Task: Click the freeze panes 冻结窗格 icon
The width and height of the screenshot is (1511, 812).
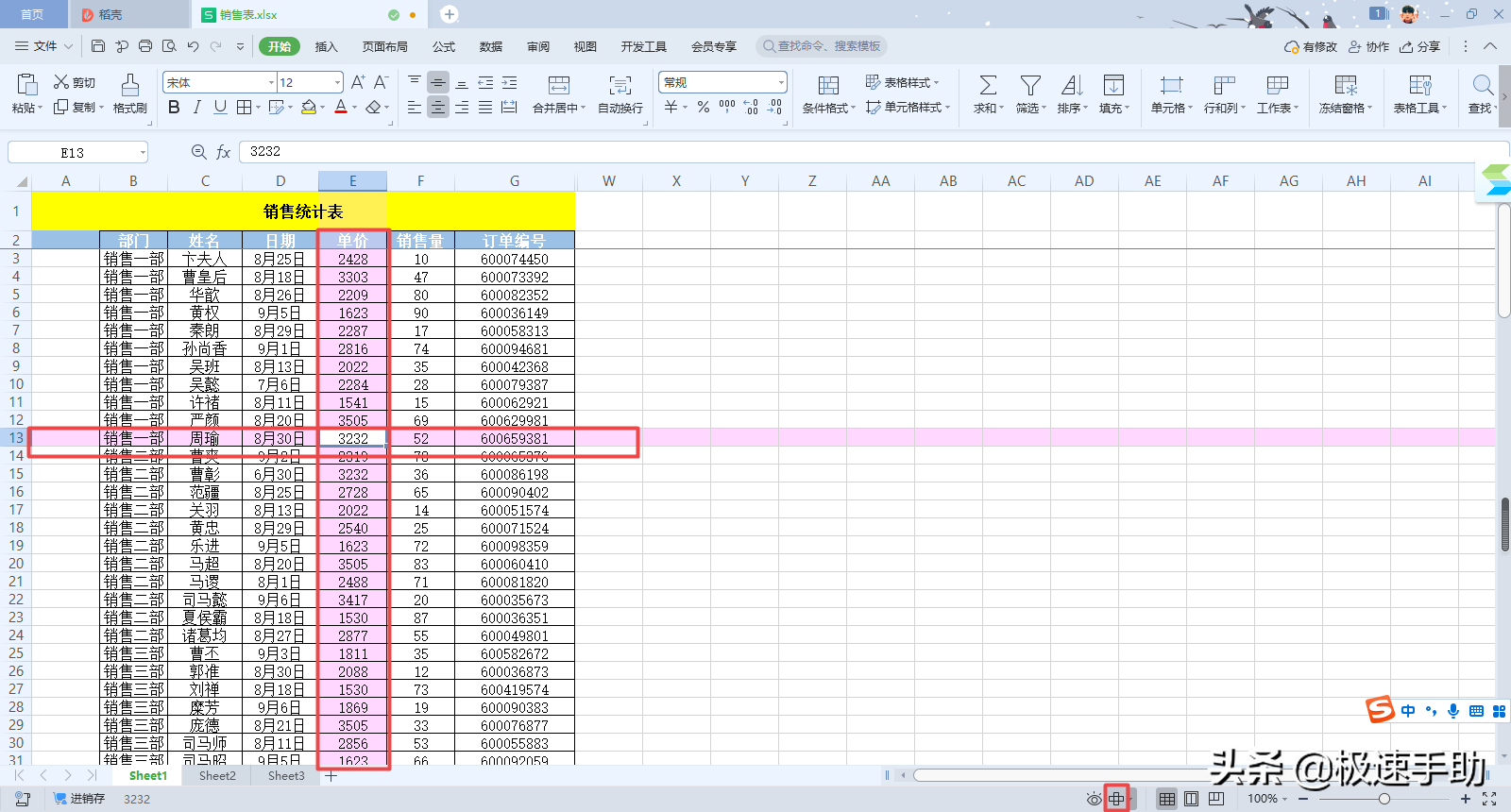Action: (1346, 85)
